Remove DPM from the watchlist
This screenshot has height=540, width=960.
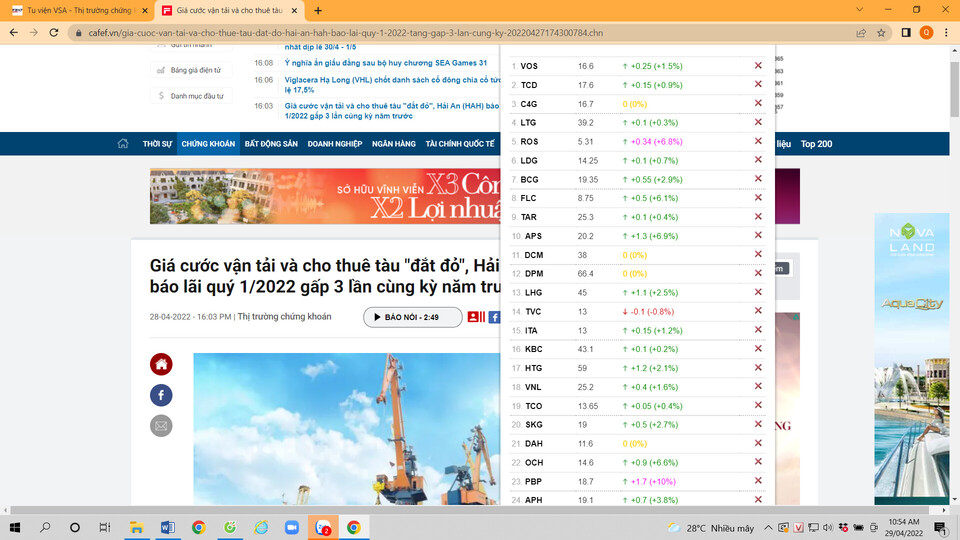coord(758,273)
